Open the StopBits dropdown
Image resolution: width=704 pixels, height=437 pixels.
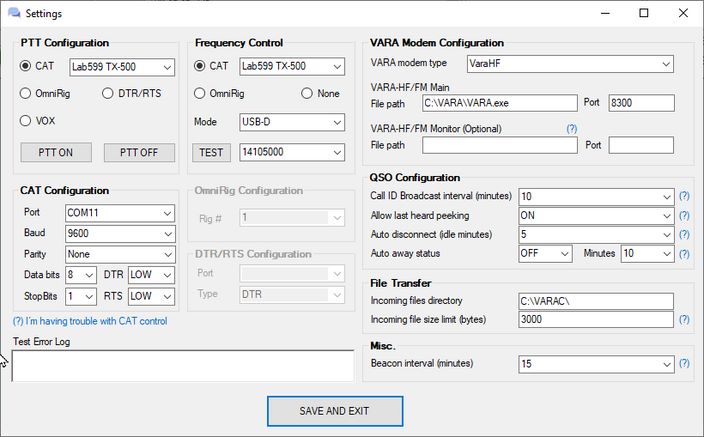80,296
